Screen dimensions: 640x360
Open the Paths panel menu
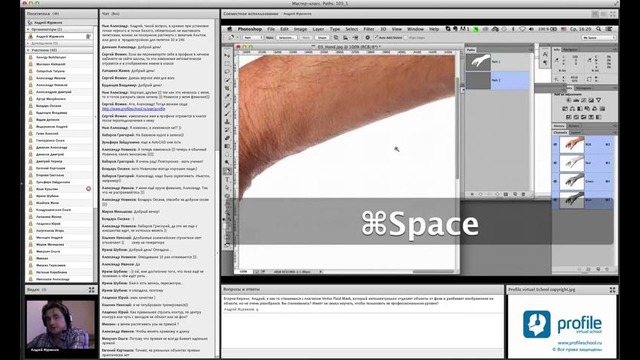tap(530, 50)
